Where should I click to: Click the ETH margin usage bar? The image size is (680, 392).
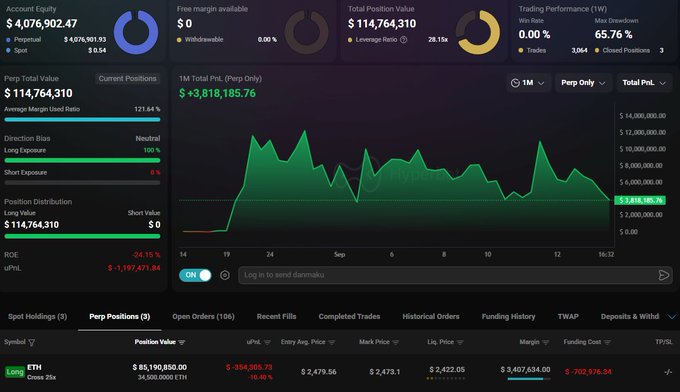pyautogui.click(x=529, y=379)
